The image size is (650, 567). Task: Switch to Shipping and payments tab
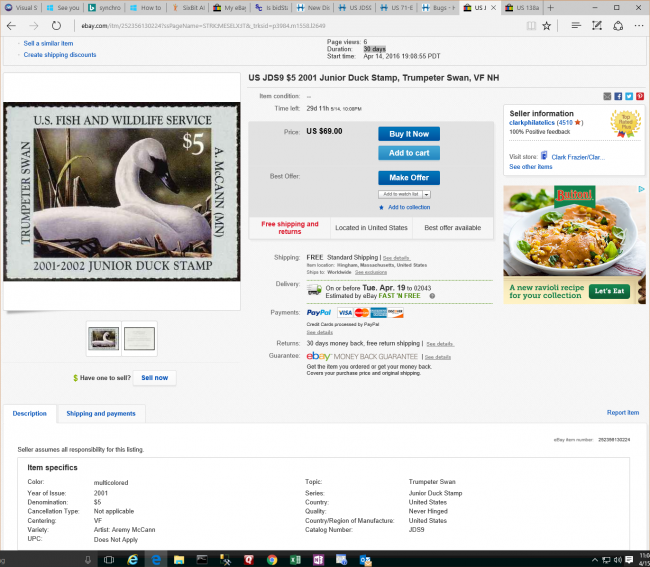click(101, 414)
